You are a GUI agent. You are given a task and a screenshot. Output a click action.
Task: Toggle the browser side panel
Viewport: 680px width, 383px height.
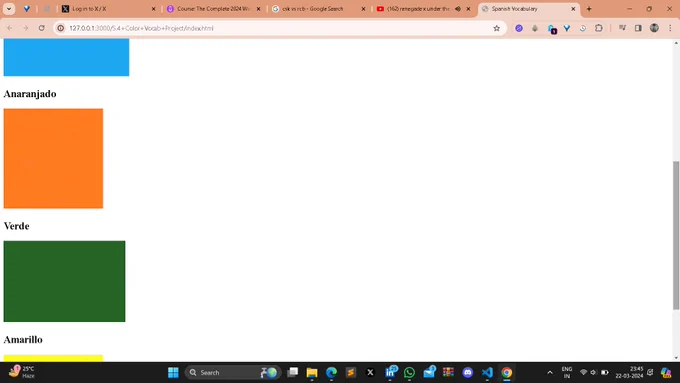pyautogui.click(x=638, y=28)
